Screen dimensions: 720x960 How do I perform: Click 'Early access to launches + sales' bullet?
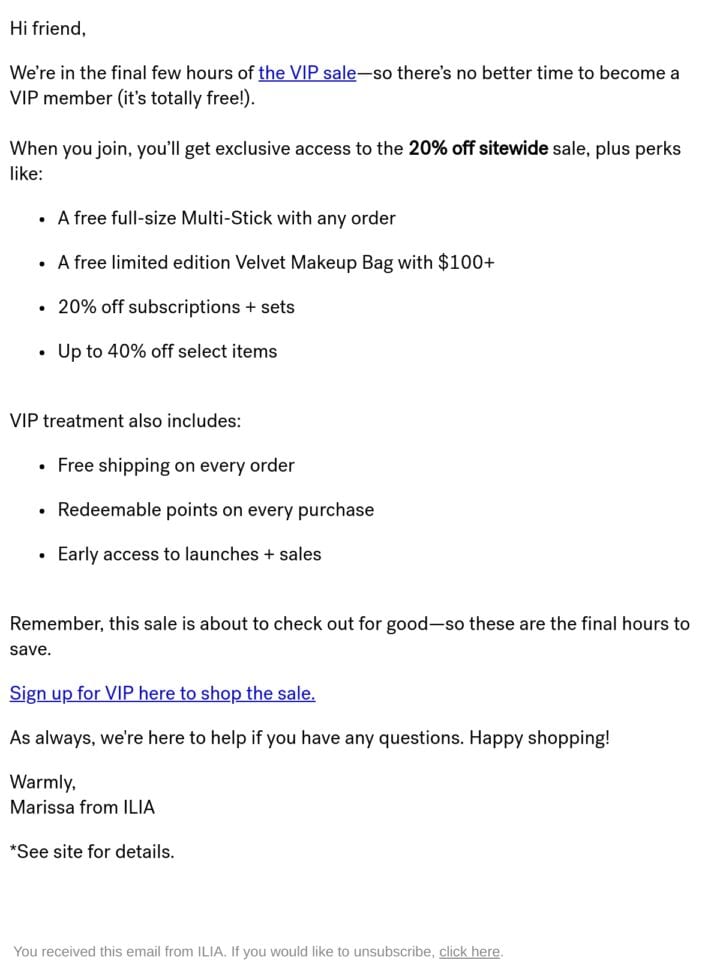coord(189,554)
